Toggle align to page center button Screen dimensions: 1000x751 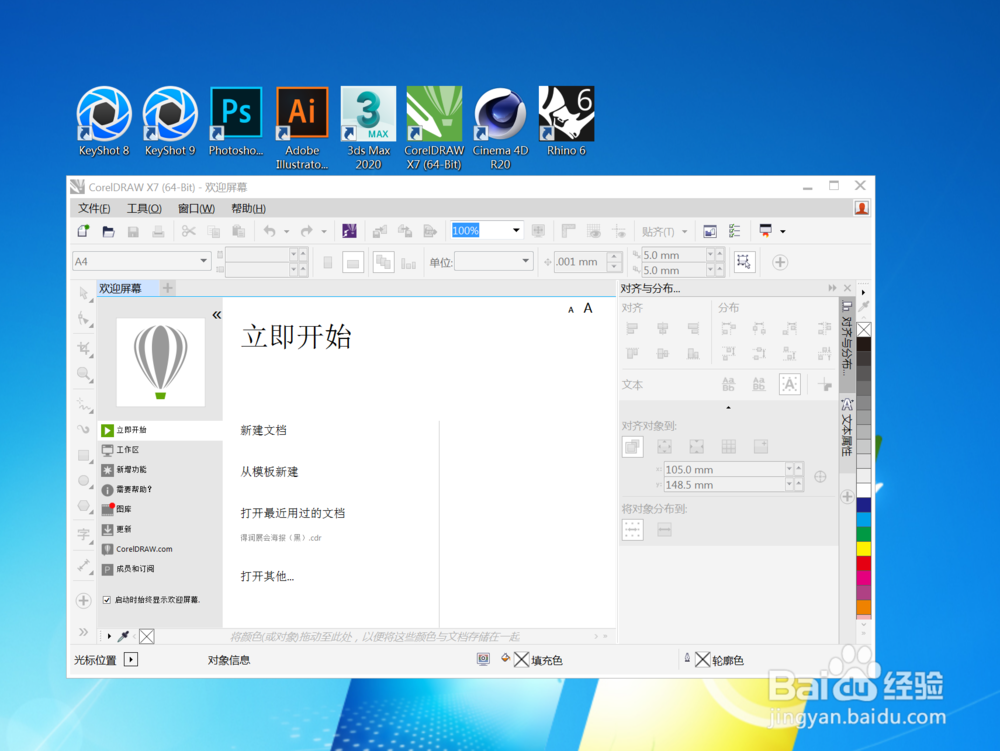tap(696, 446)
